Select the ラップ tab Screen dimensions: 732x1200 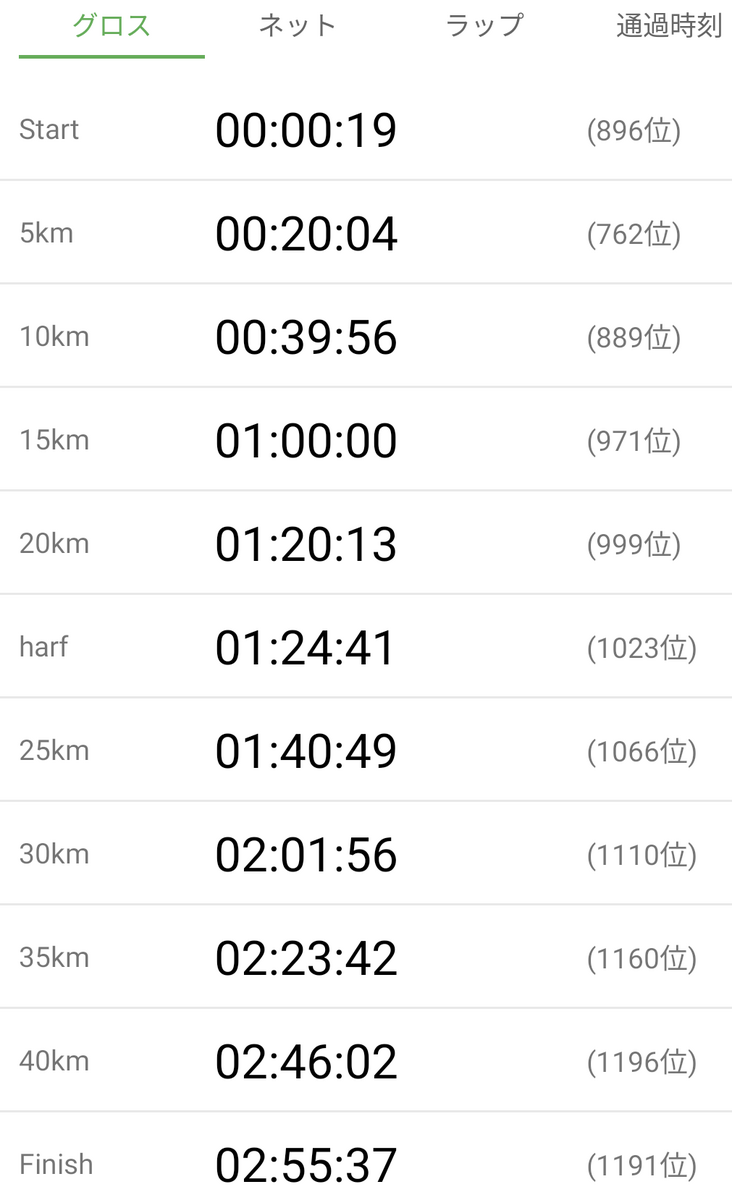pyautogui.click(x=484, y=27)
